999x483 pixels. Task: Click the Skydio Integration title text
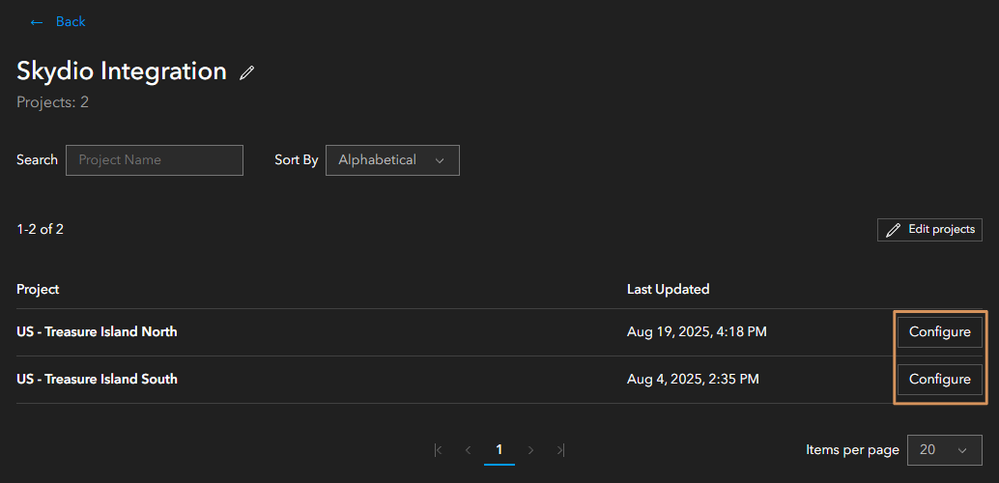122,72
